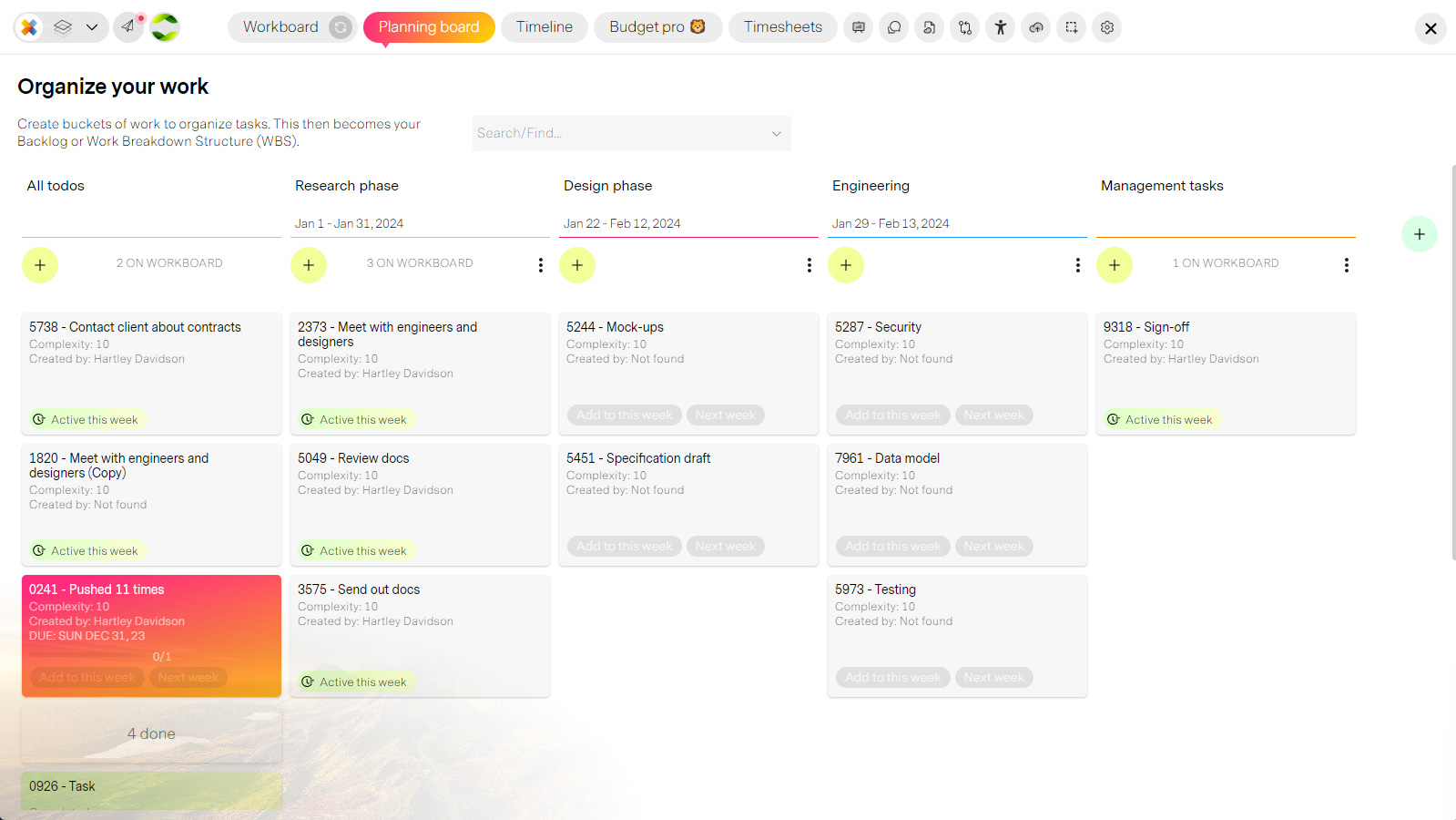
Task: Click the git compare arrows icon
Action: point(965,27)
